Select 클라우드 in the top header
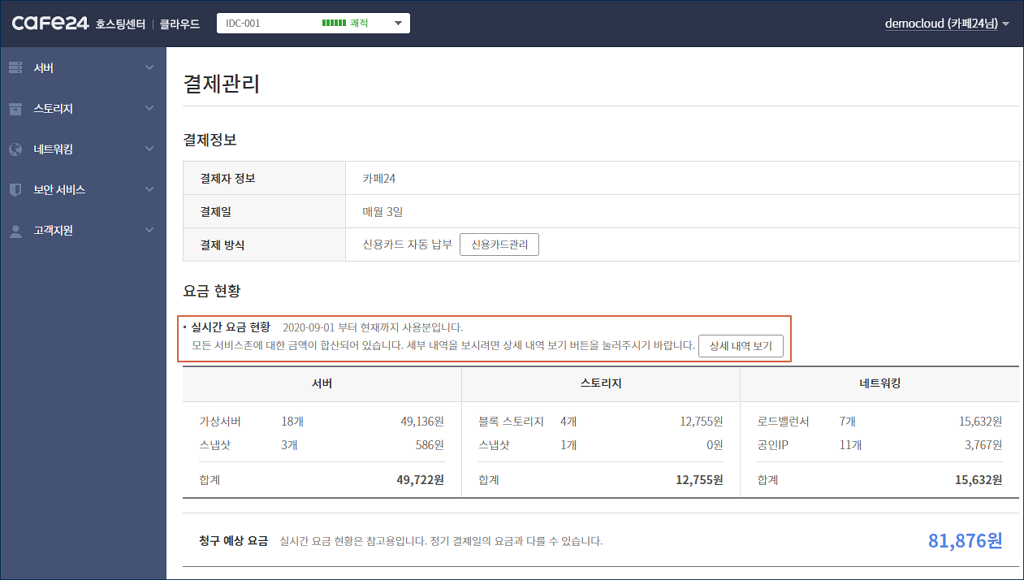1024x580 pixels. (x=180, y=24)
